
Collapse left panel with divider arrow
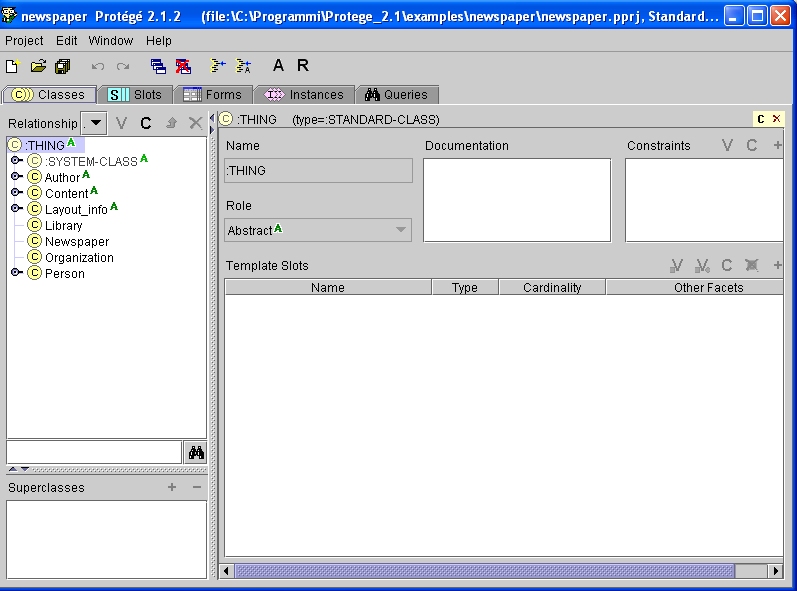click(x=212, y=118)
